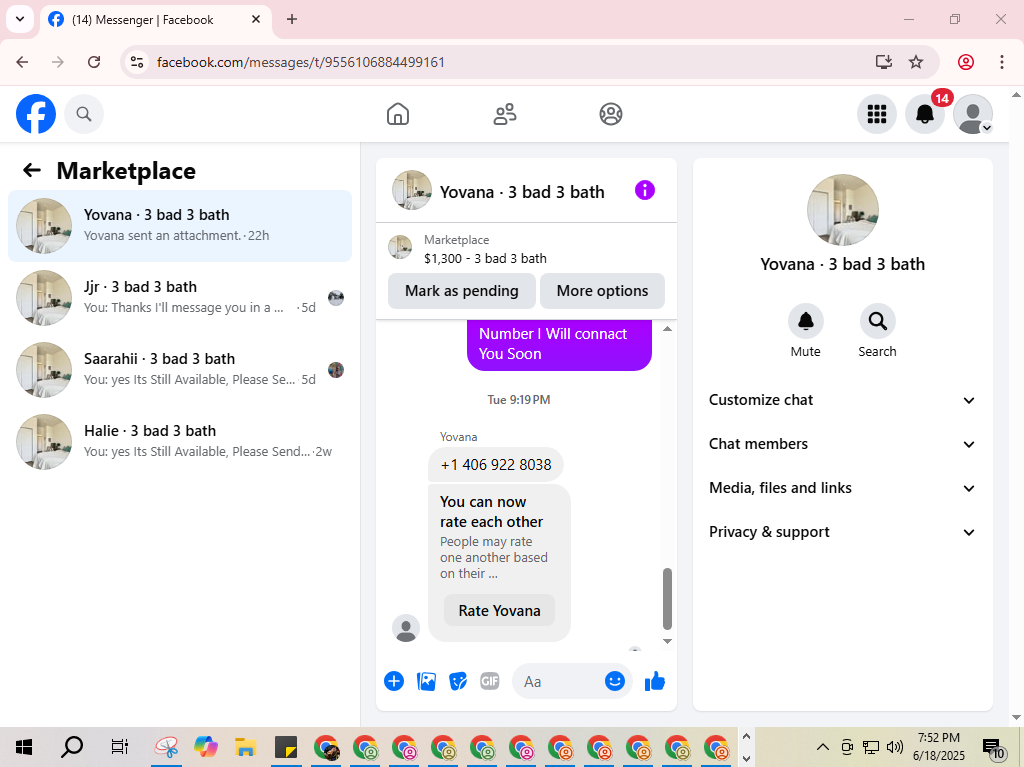Open Saarahii 3 bad 3 bath conversation
The image size is (1024, 767).
tap(180, 370)
